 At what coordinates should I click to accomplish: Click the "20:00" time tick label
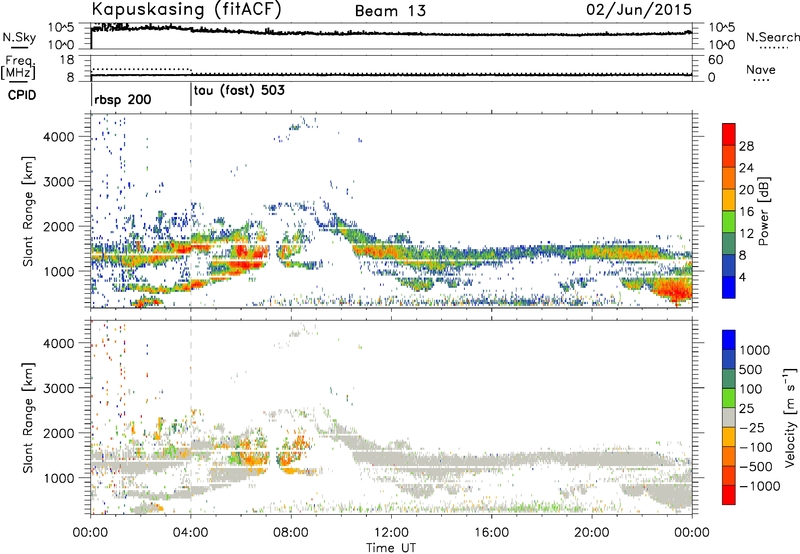[591, 533]
